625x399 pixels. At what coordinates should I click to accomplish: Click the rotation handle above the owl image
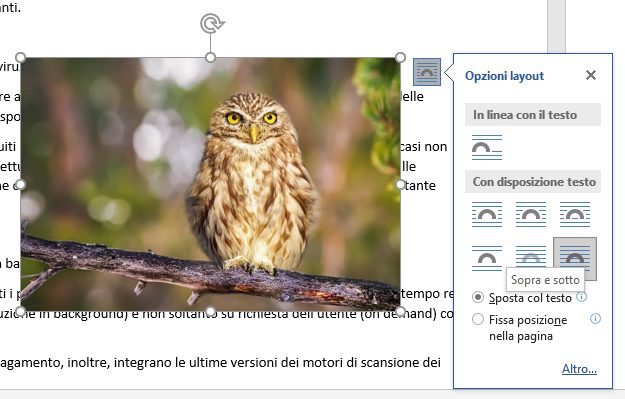pos(212,24)
